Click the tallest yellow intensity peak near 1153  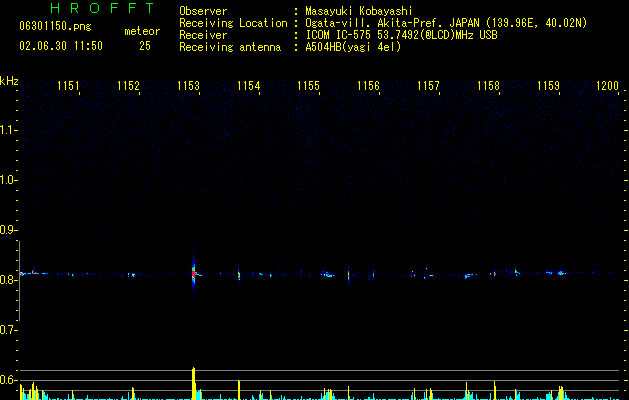pyautogui.click(x=193, y=383)
